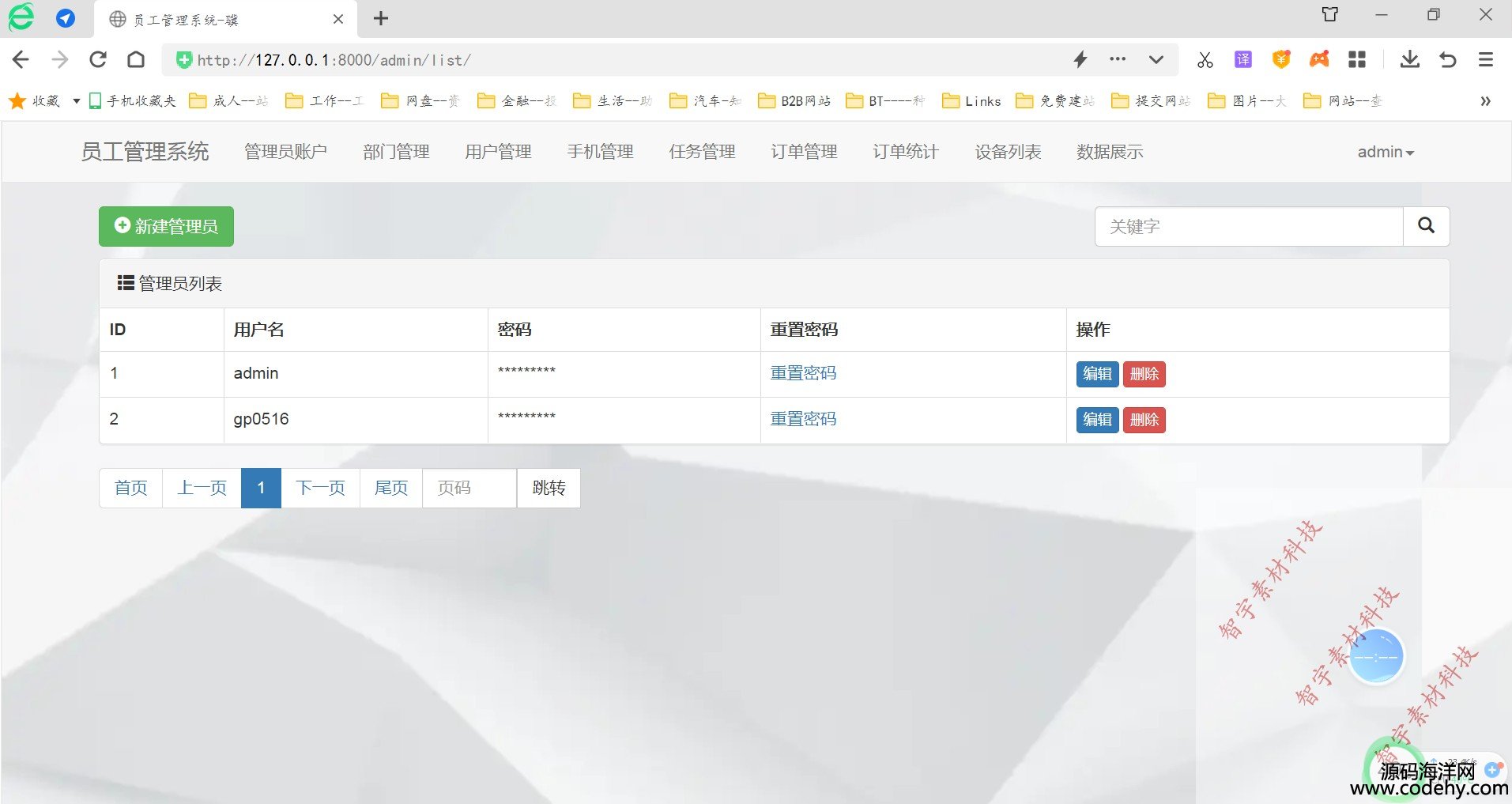Click the lightning speed mode icon
Image resolution: width=1512 pixels, height=804 pixels.
(x=1080, y=59)
